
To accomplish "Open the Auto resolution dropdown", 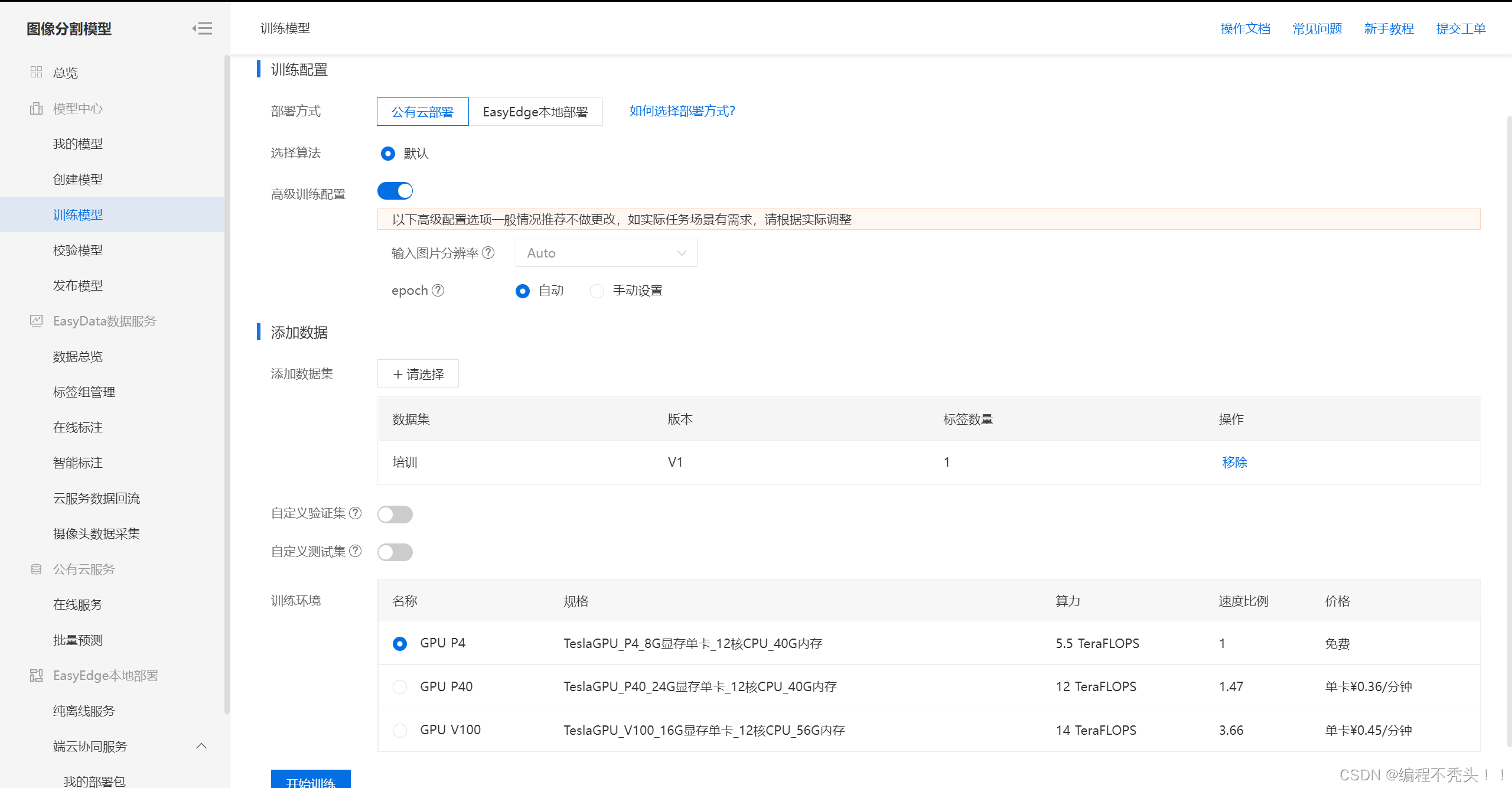I will point(605,252).
